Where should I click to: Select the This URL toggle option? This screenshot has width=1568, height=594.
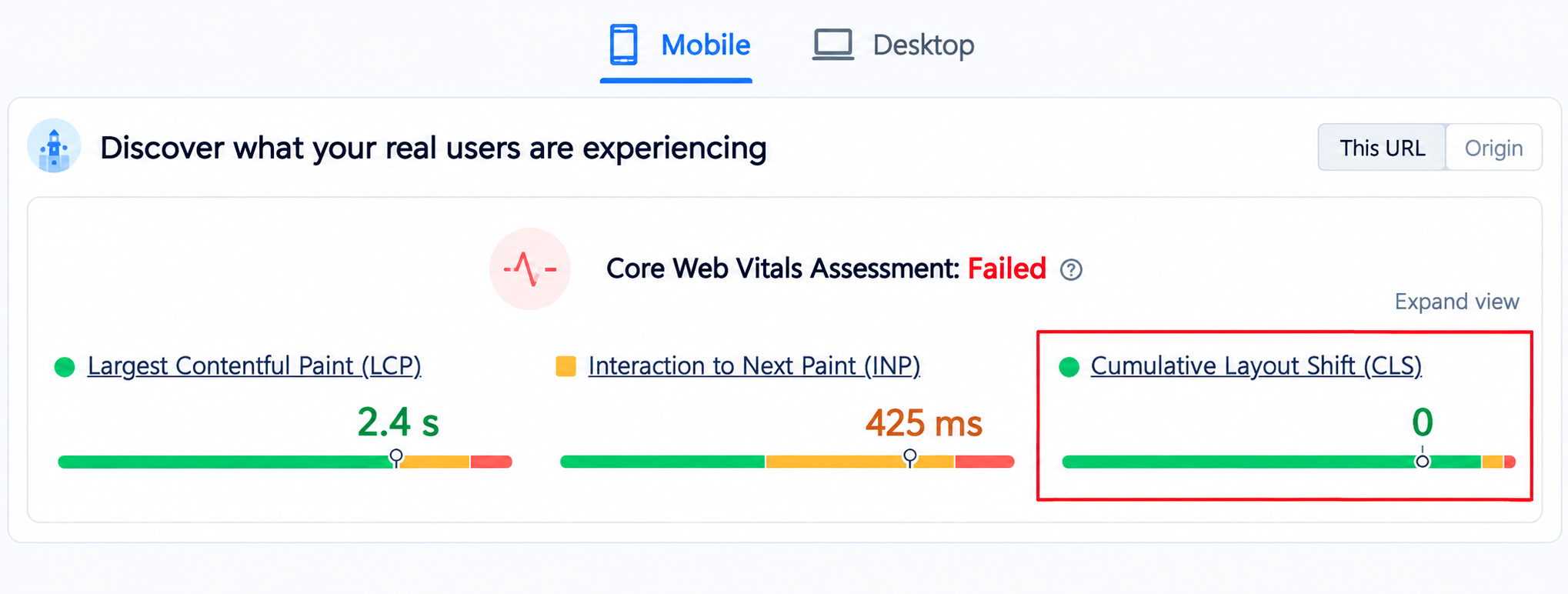click(1382, 147)
